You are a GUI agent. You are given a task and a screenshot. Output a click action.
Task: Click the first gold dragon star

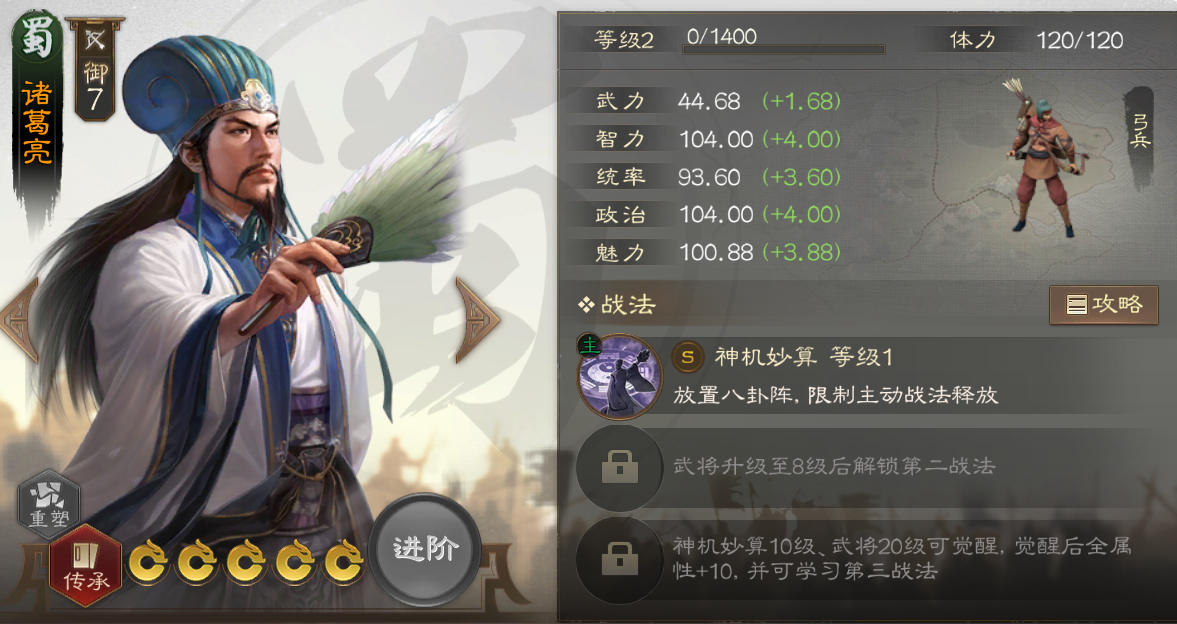click(x=147, y=562)
